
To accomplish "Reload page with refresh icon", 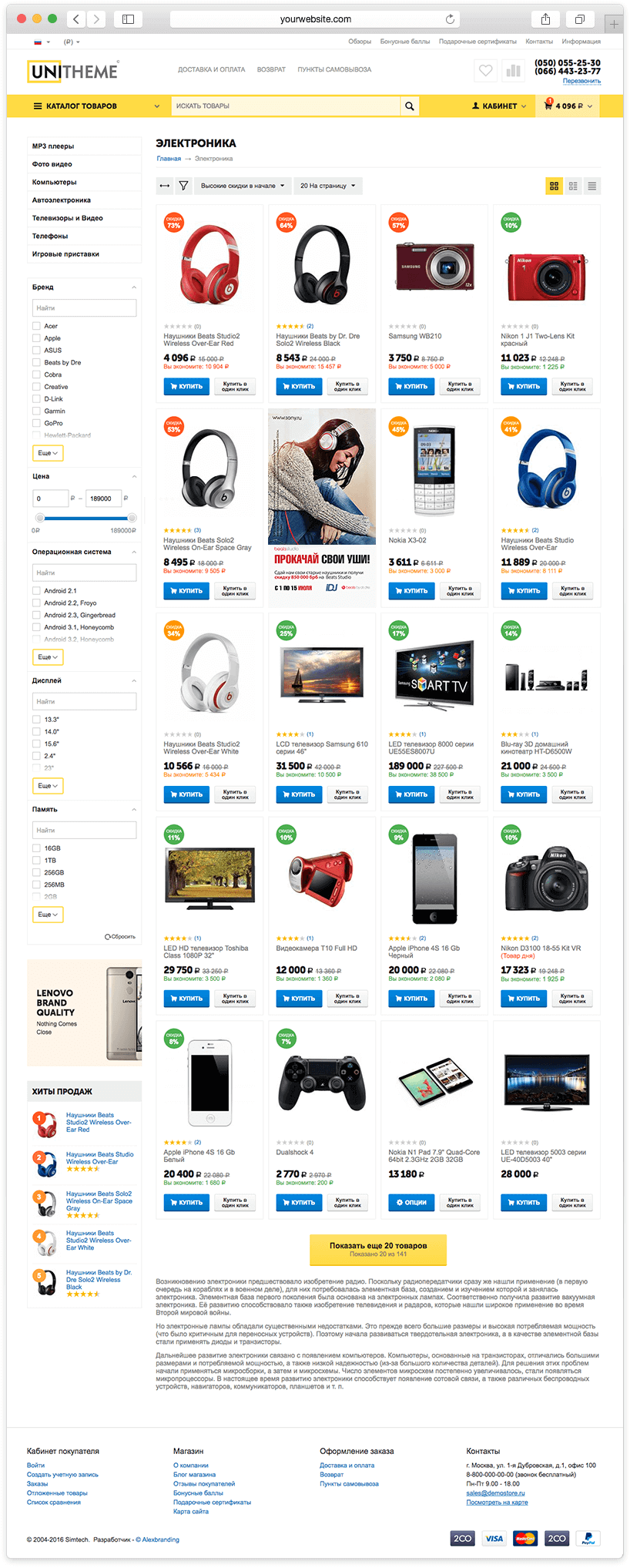I will 450,19.
